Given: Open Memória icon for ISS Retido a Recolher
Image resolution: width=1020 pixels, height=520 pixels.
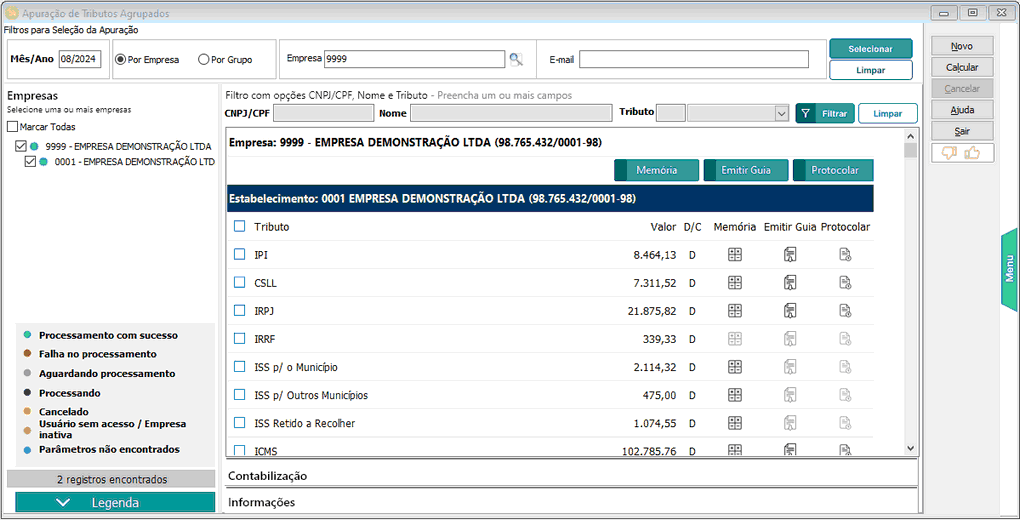Looking at the screenshot, I should tap(734, 422).
